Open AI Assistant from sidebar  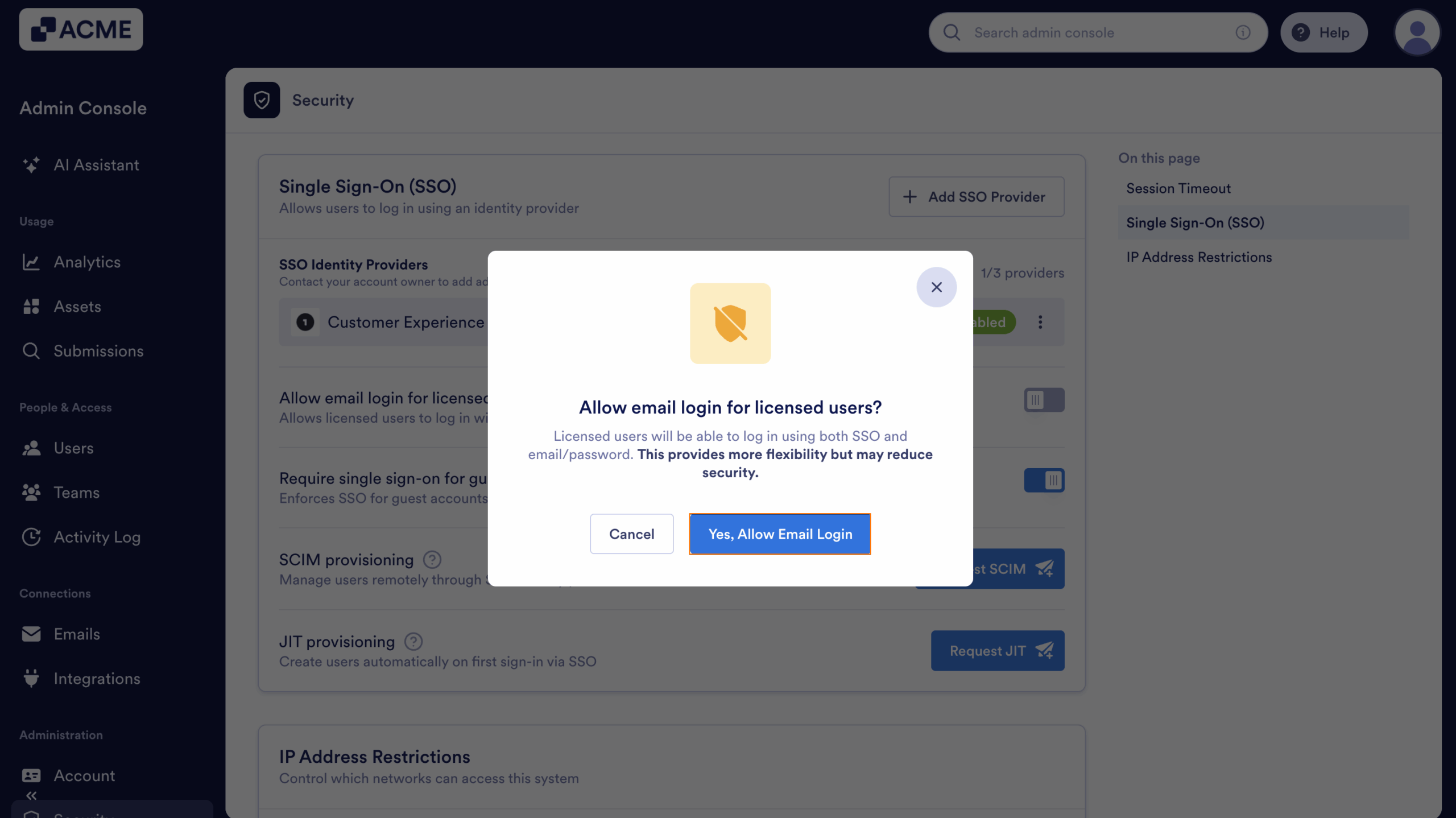tap(96, 165)
